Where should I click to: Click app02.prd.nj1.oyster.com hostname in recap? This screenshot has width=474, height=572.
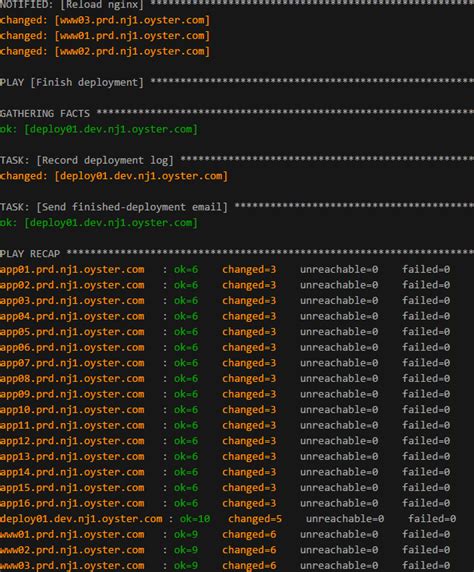coord(72,285)
